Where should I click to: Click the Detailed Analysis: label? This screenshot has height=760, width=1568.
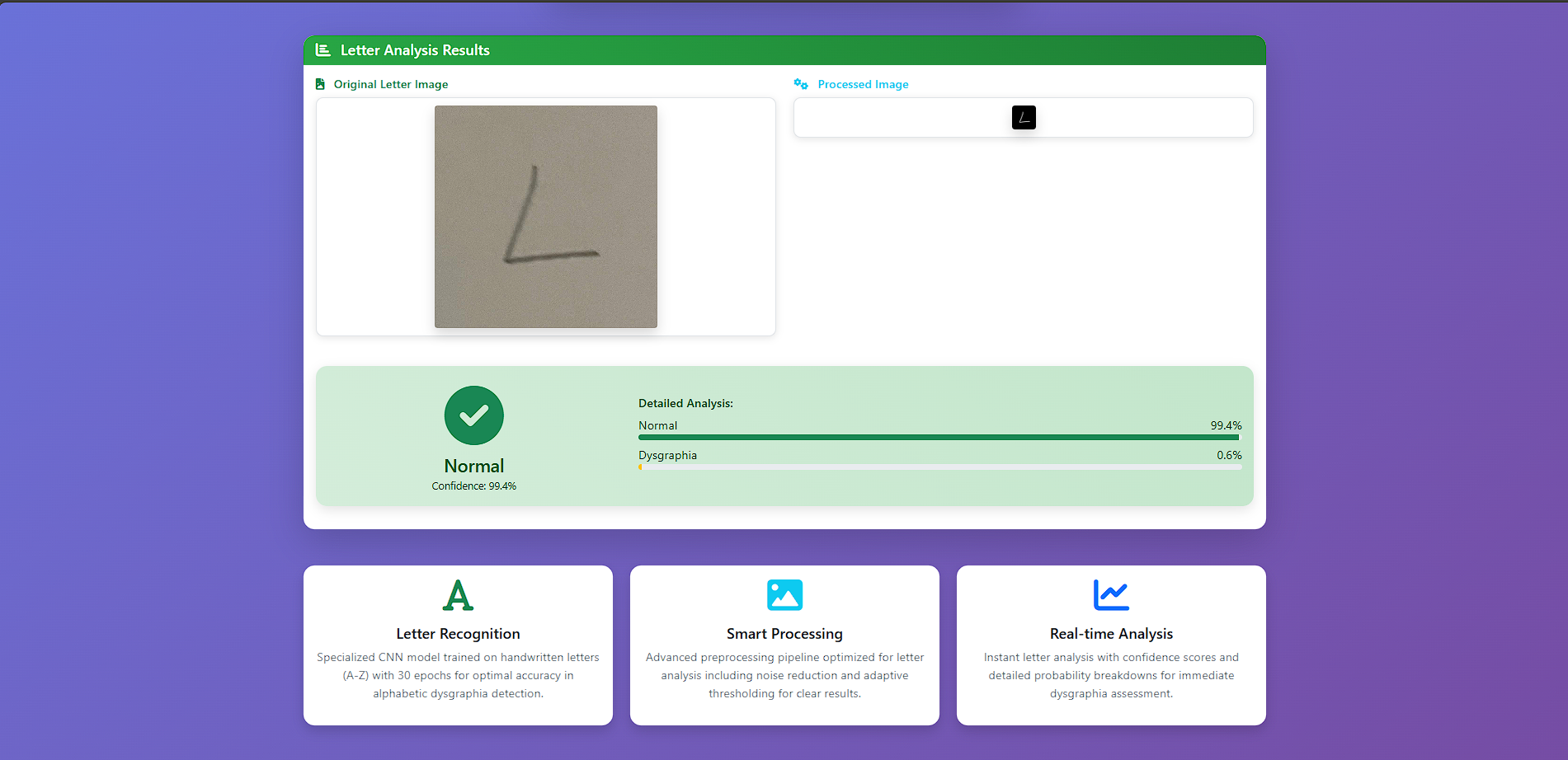click(x=685, y=403)
